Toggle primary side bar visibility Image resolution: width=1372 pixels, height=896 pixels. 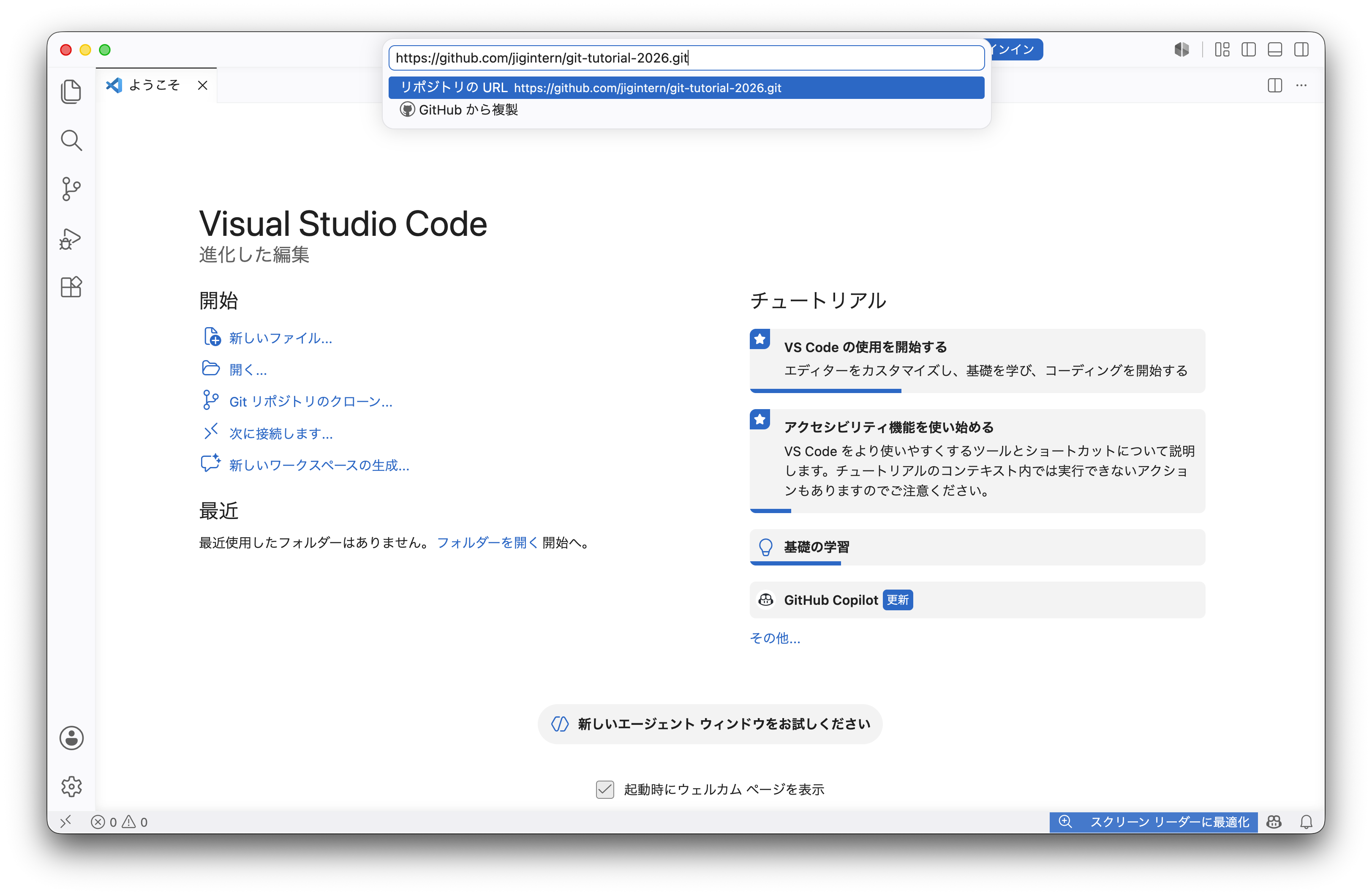1249,49
